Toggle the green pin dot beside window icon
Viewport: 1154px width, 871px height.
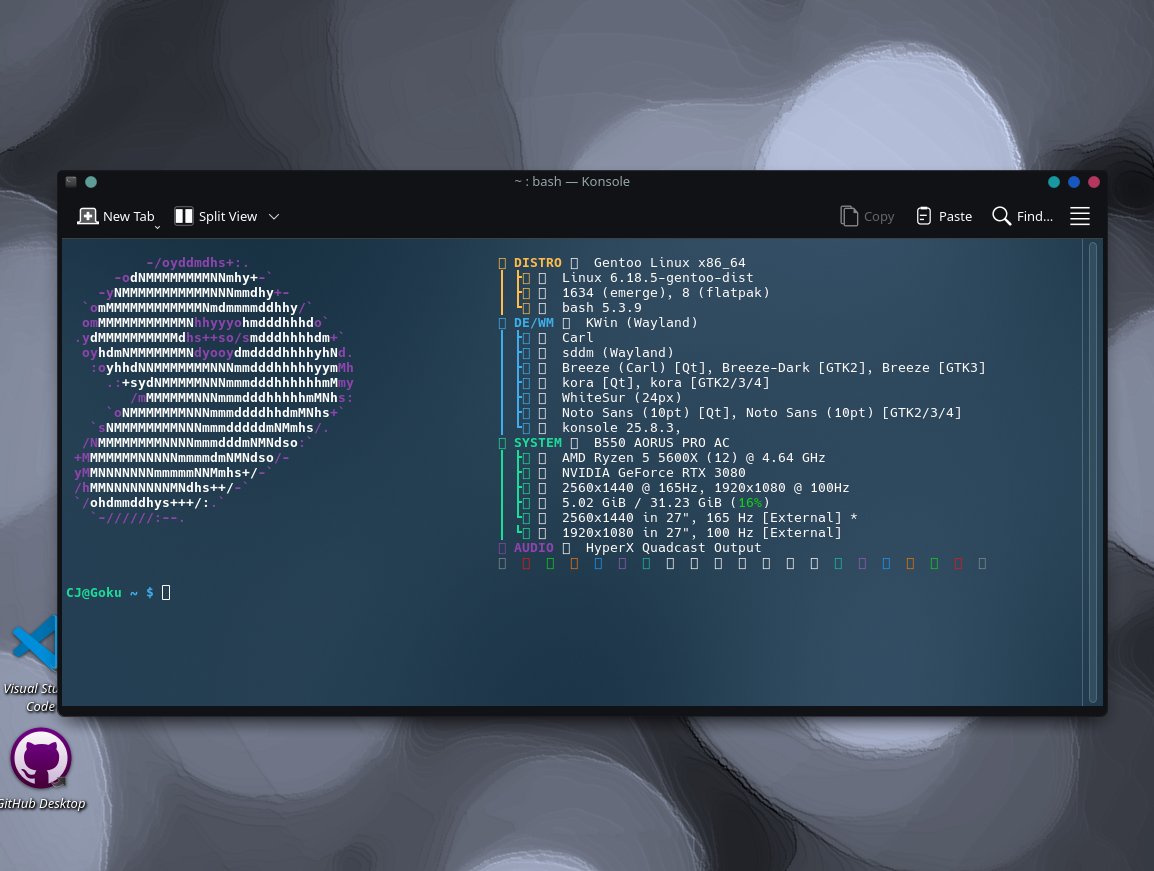pyautogui.click(x=91, y=182)
